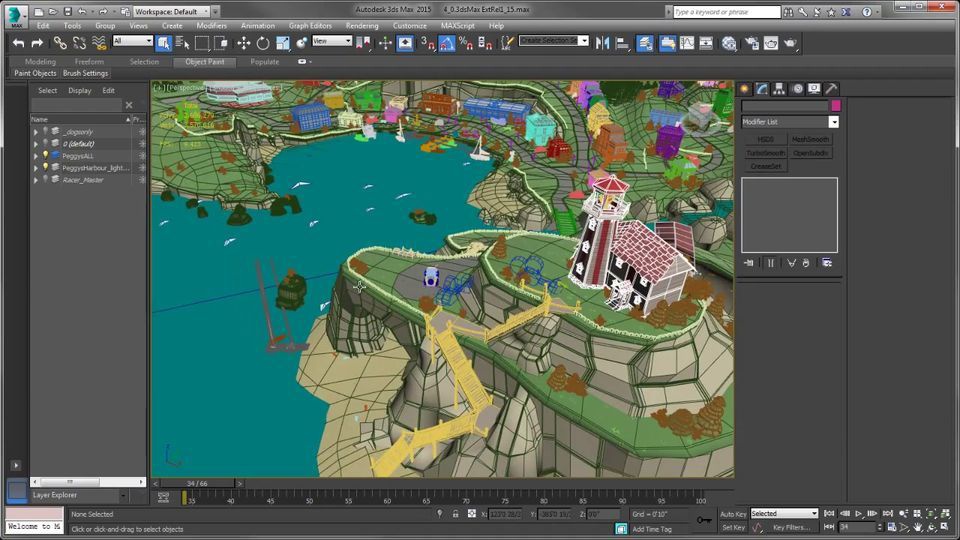The image size is (960, 540).
Task: Click Render Production teapot icon
Action: [x=790, y=43]
